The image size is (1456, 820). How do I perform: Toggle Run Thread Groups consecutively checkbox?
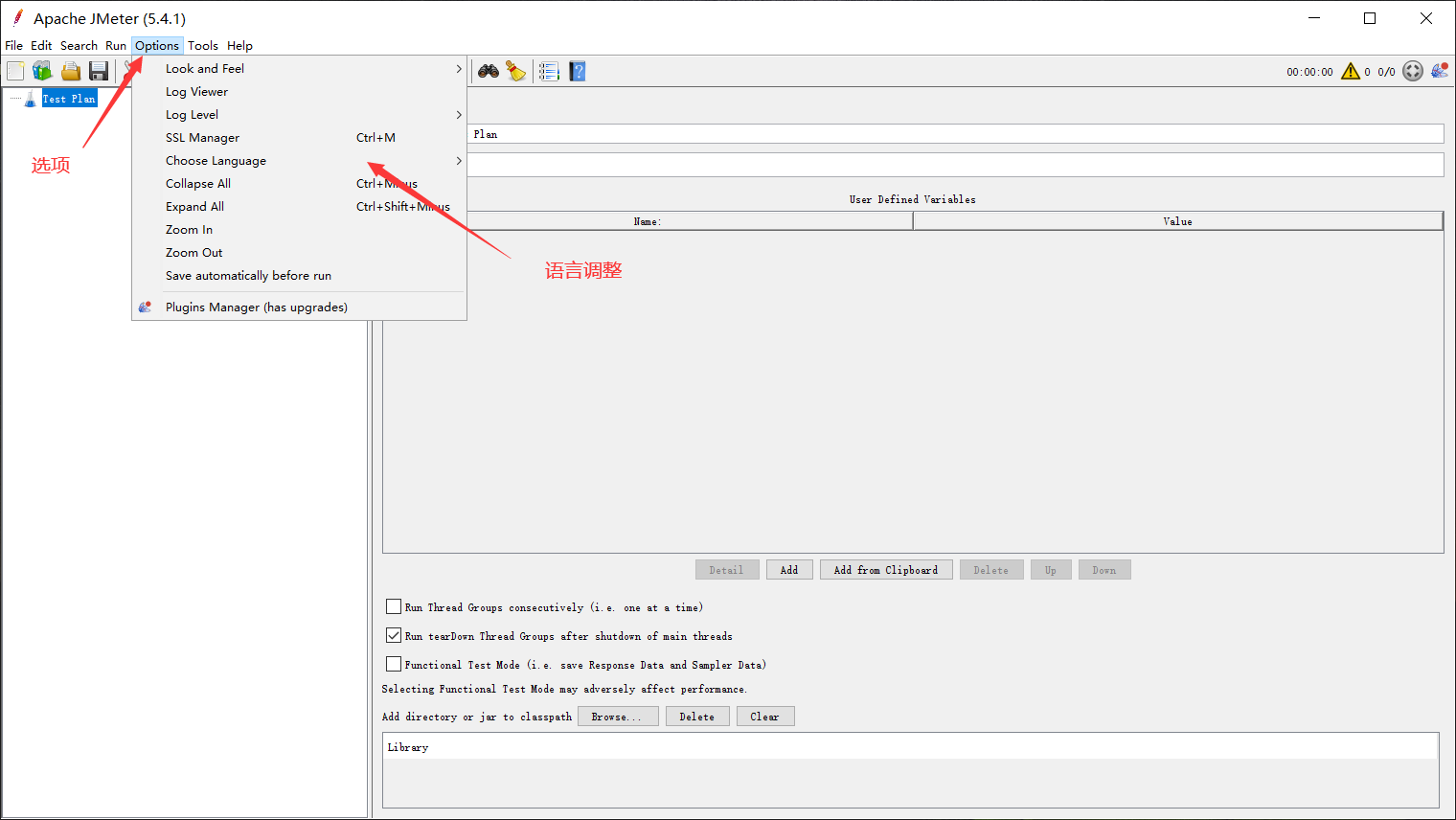click(x=394, y=606)
